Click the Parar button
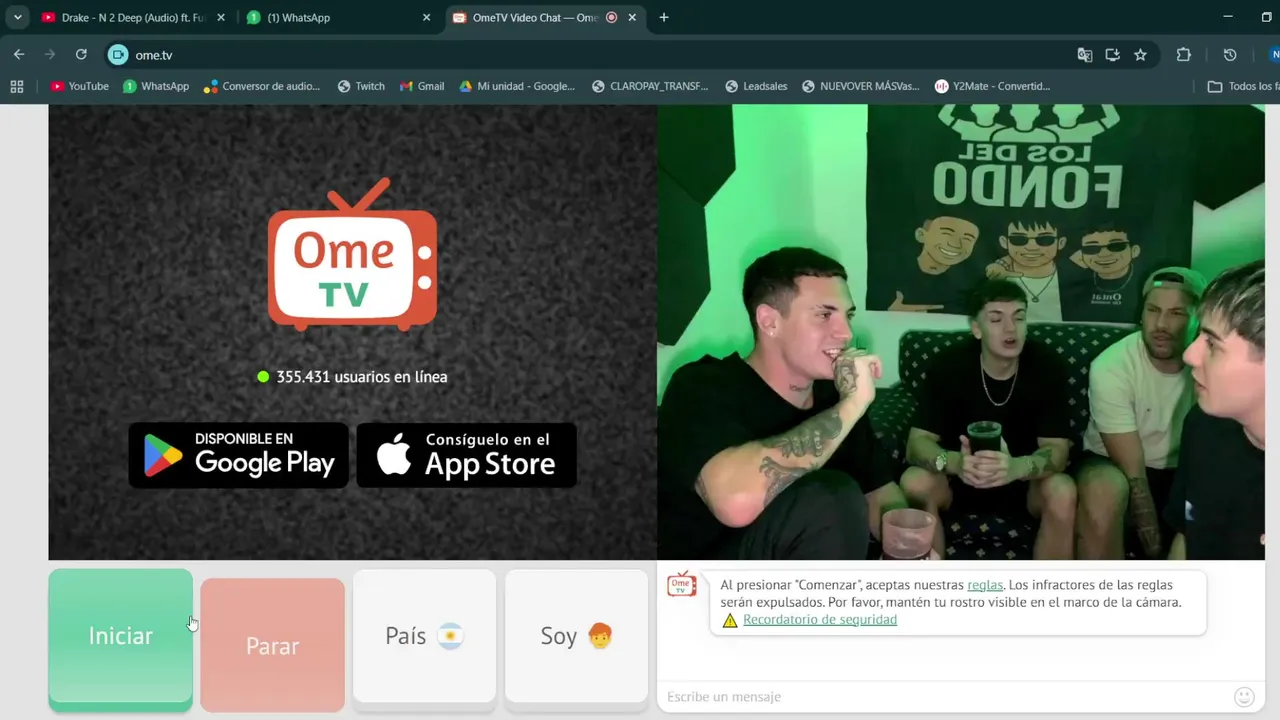The height and width of the screenshot is (720, 1280). pos(272,646)
